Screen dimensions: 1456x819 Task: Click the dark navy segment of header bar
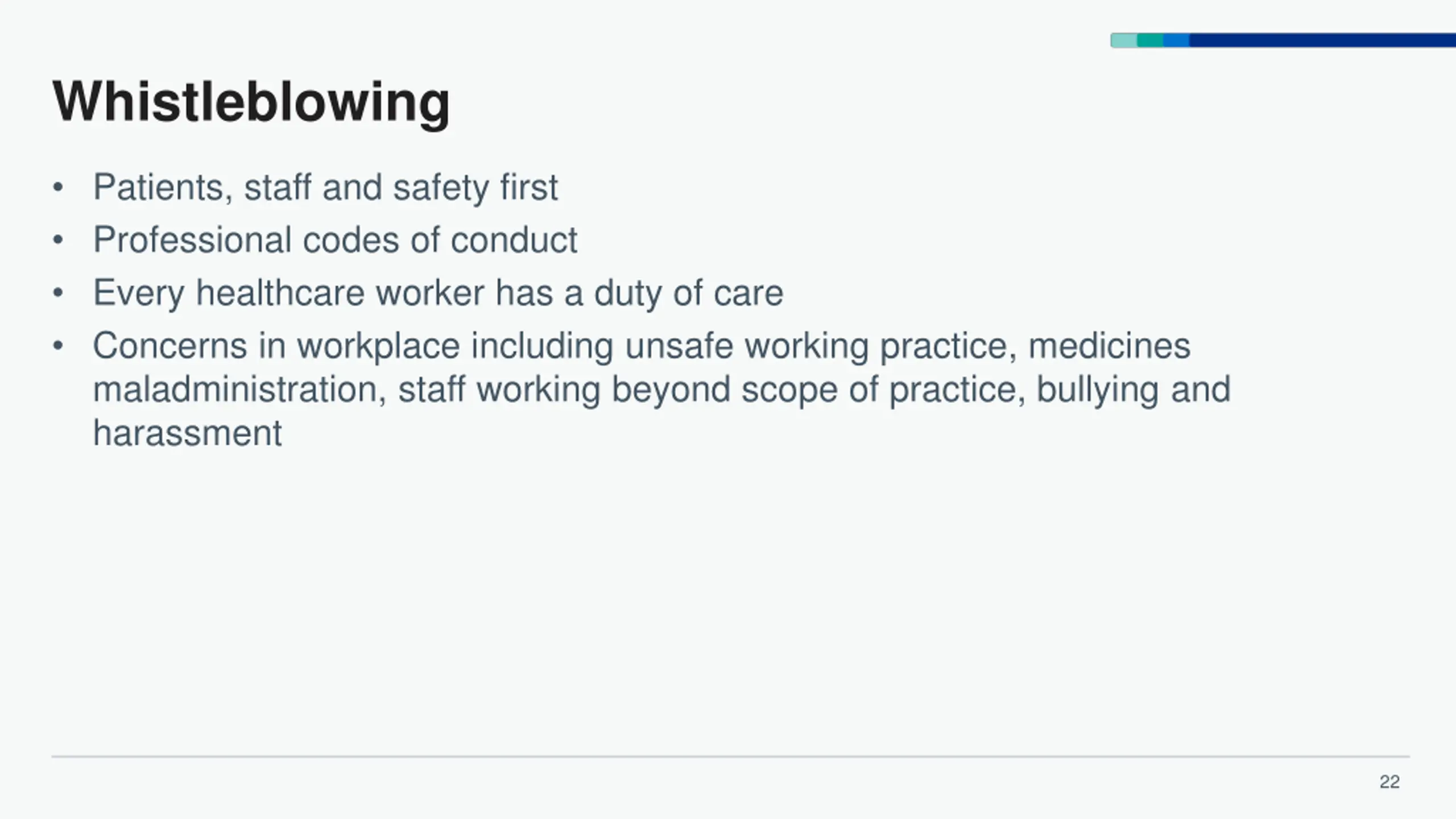coord(1322,40)
